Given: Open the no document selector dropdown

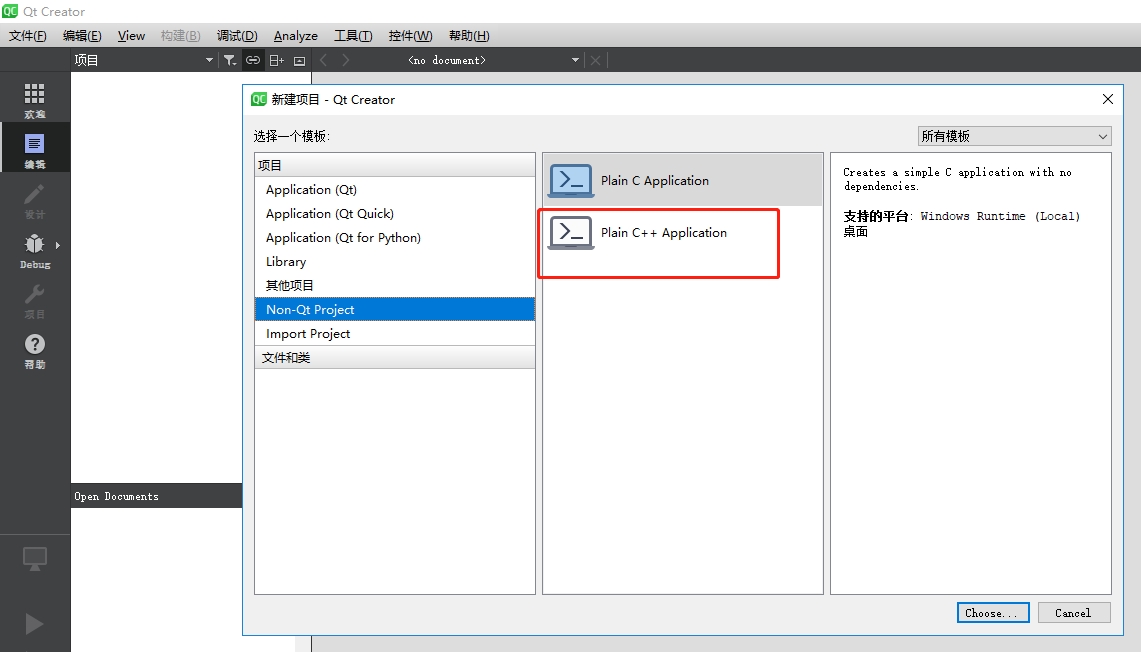Looking at the screenshot, I should [x=493, y=60].
